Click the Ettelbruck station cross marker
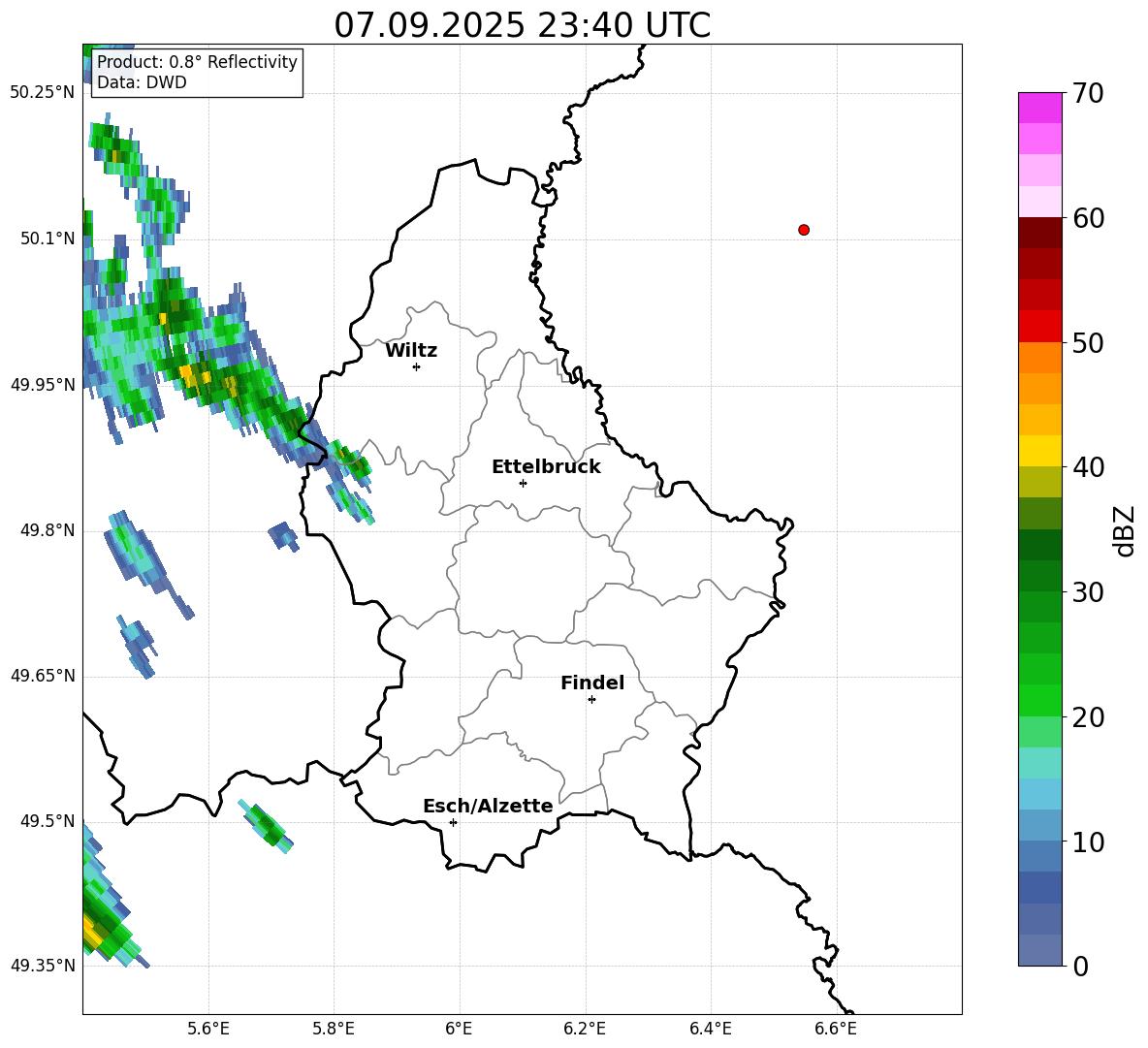The width and height of the screenshot is (1148, 1048). pyautogui.click(x=523, y=483)
